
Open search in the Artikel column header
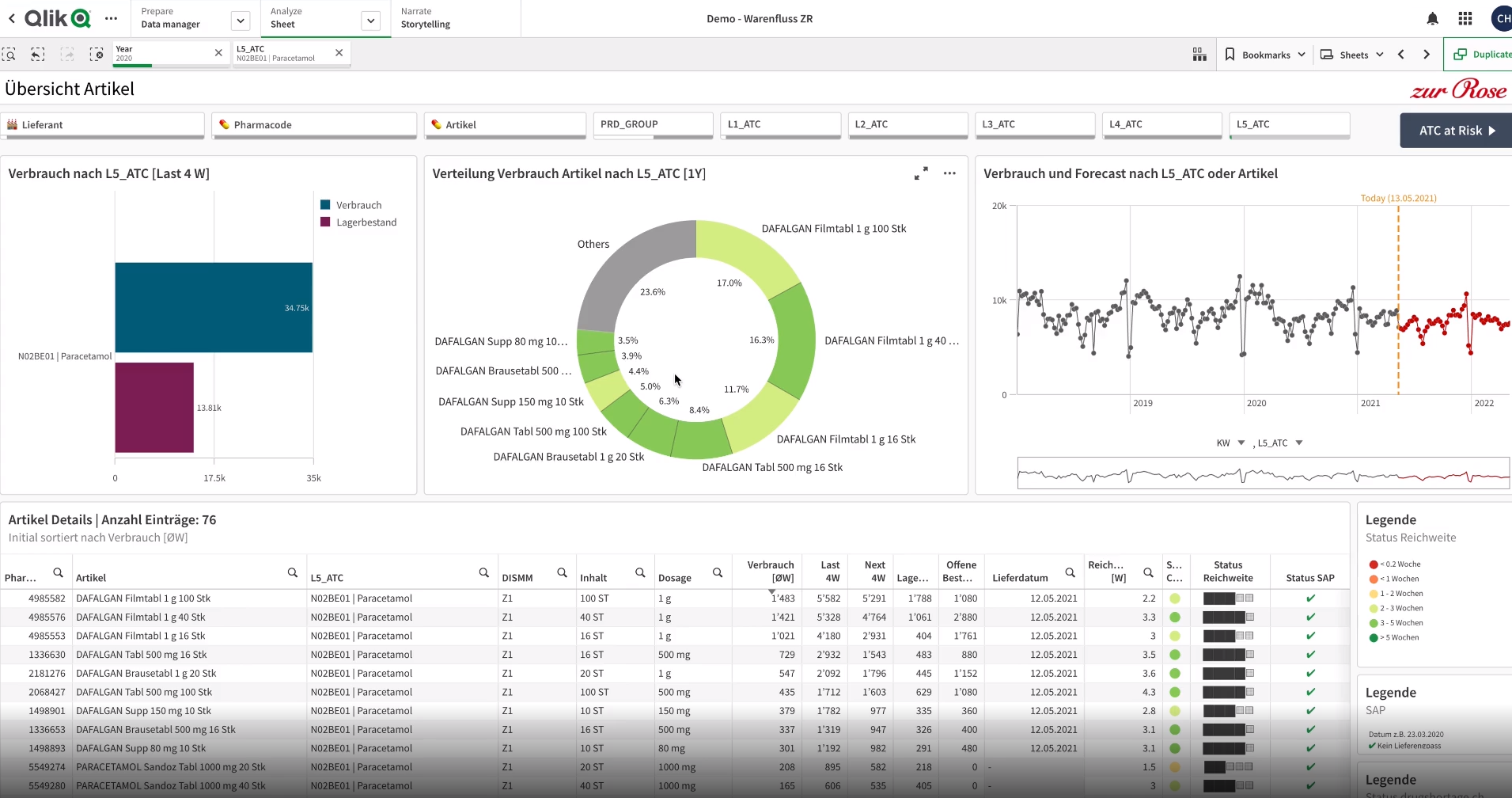293,572
